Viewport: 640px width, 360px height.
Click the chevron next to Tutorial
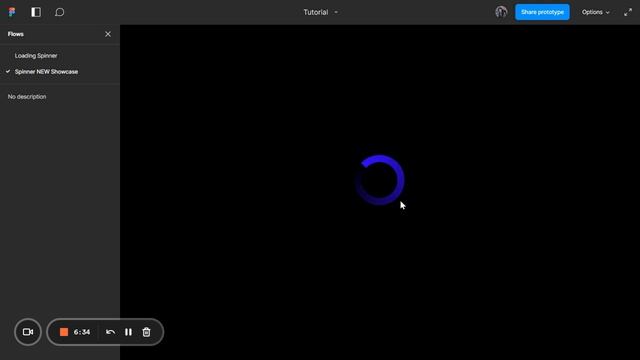(336, 12)
